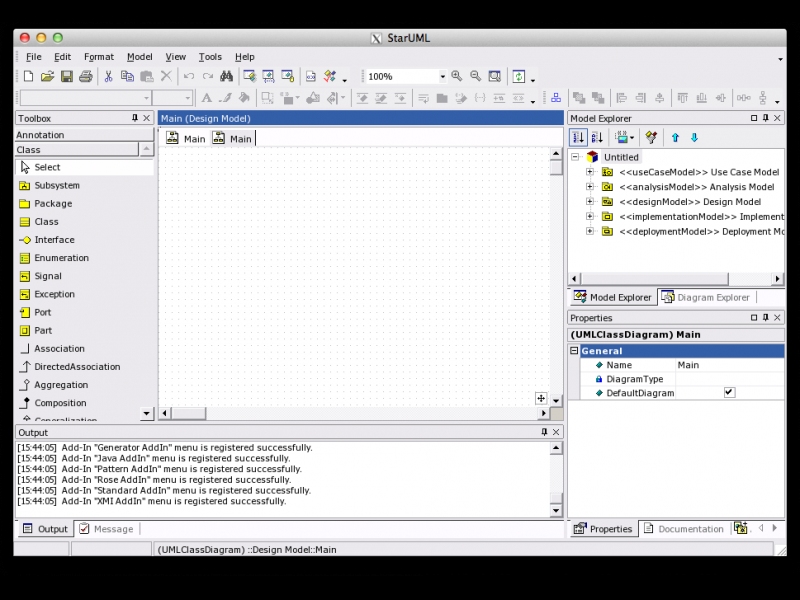Viewport: 800px width, 600px height.
Task: Cut selection with the scissors icon
Action: pyautogui.click(x=108, y=77)
